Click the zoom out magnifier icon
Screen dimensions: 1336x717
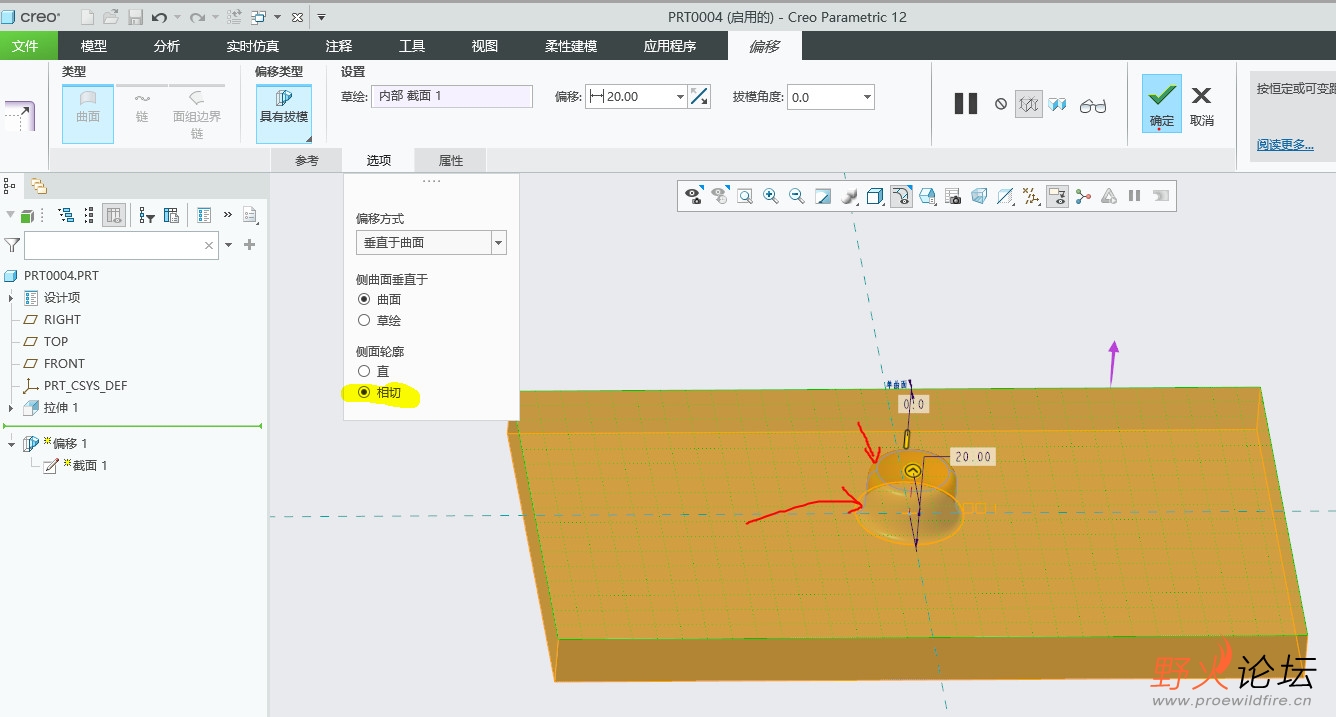(x=796, y=196)
